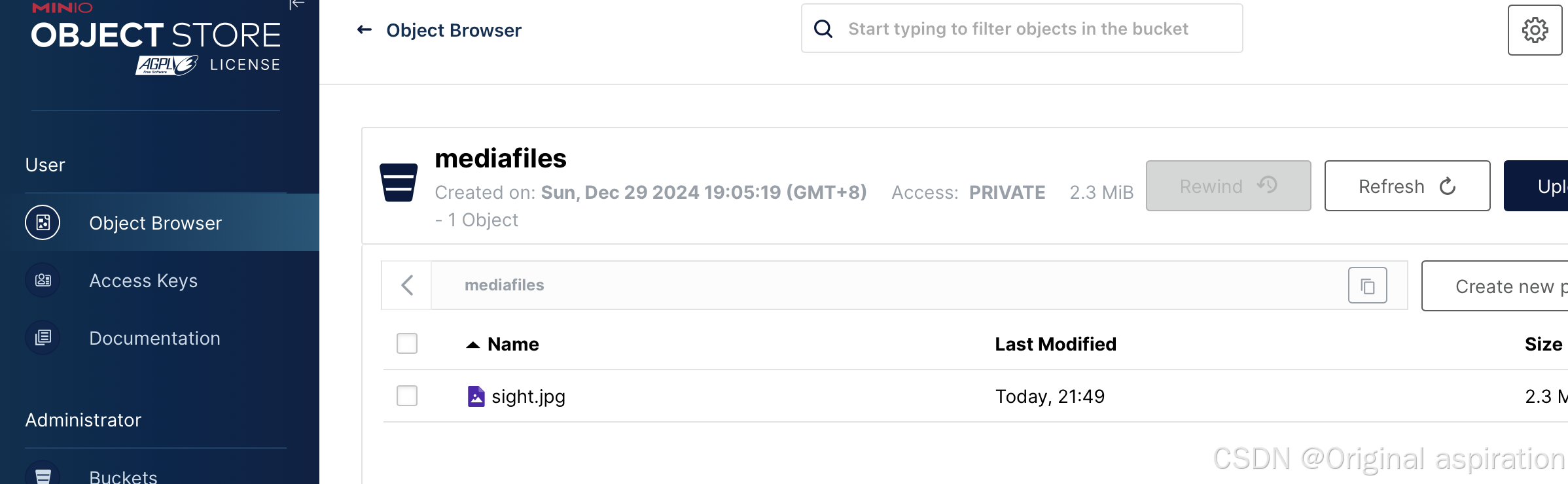This screenshot has height=484, width=1568.
Task: Check the sight.jpg row checkbox
Action: [407, 396]
